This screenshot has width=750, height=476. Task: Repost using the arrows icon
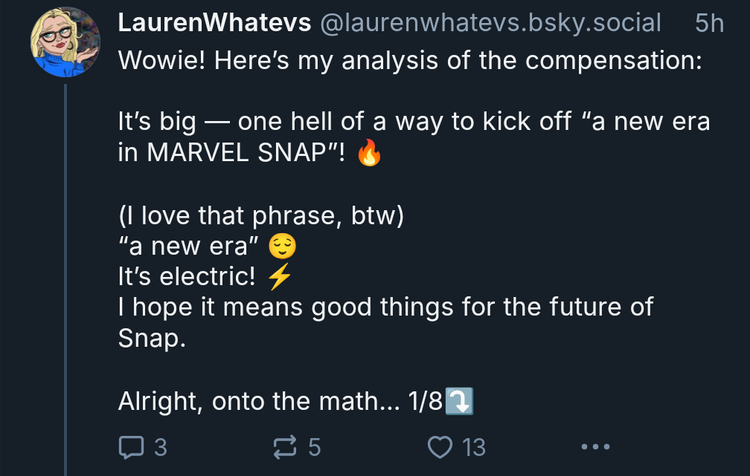click(285, 447)
